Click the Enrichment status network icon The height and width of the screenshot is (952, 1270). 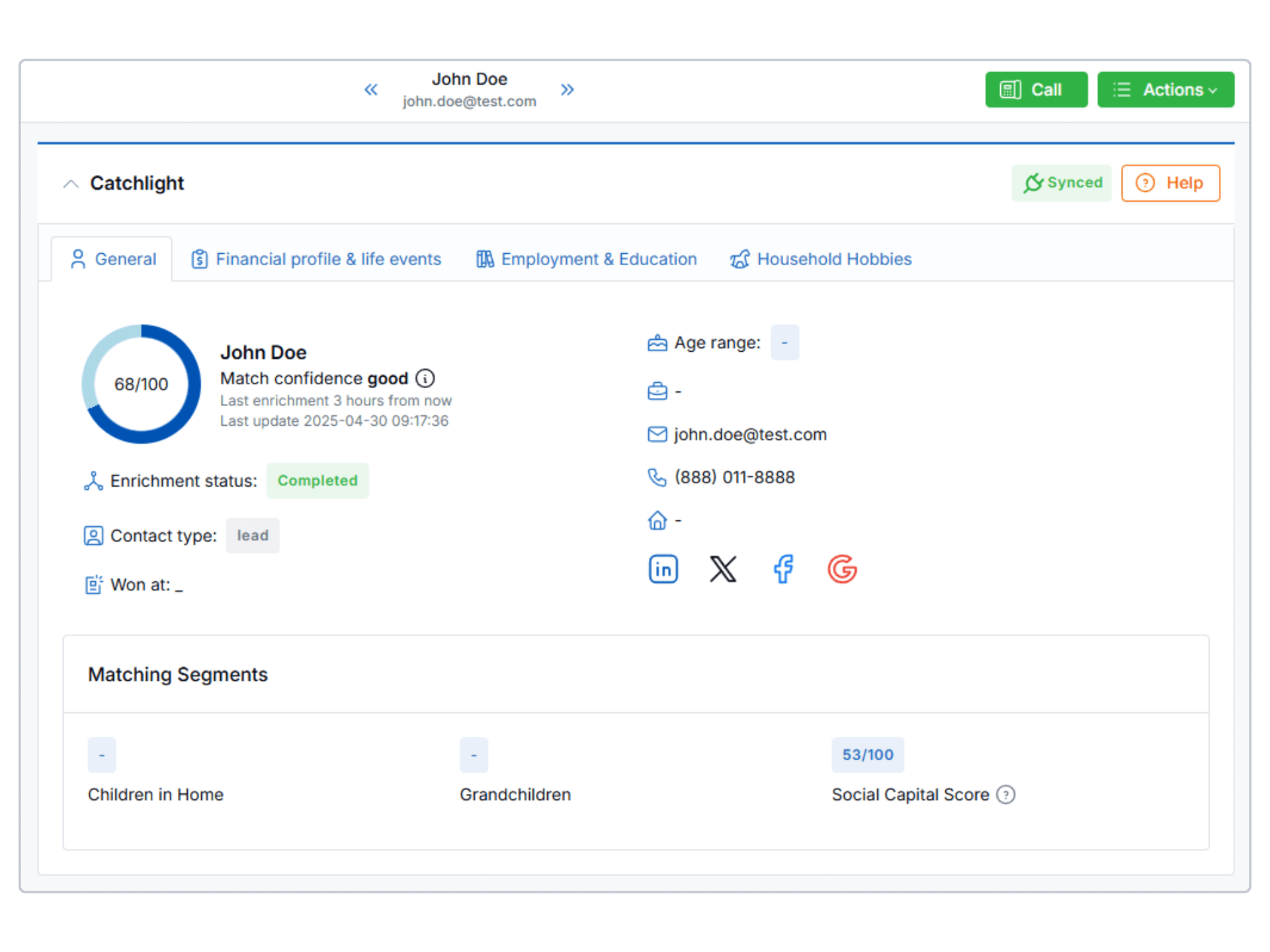[93, 481]
